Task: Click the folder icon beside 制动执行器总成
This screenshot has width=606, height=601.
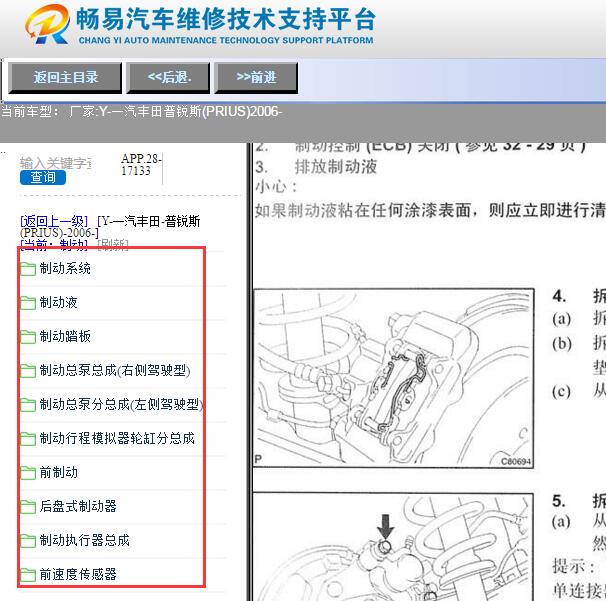Action: pyautogui.click(x=28, y=541)
